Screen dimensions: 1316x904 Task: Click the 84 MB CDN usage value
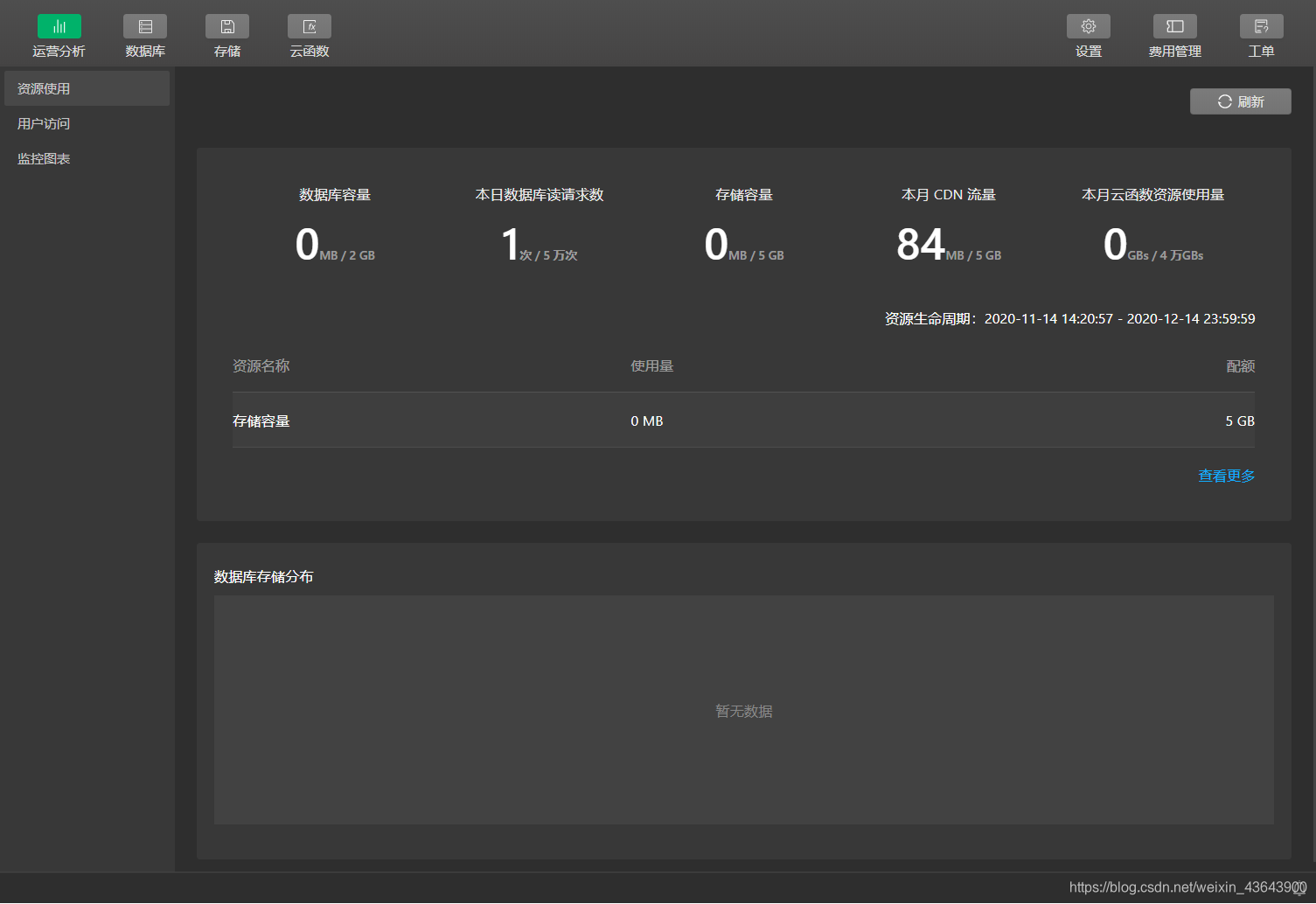tap(949, 245)
